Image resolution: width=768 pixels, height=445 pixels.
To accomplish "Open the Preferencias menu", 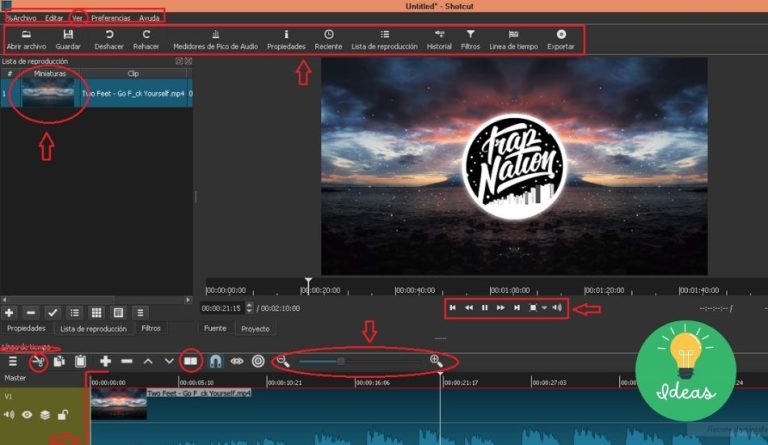I will point(111,18).
